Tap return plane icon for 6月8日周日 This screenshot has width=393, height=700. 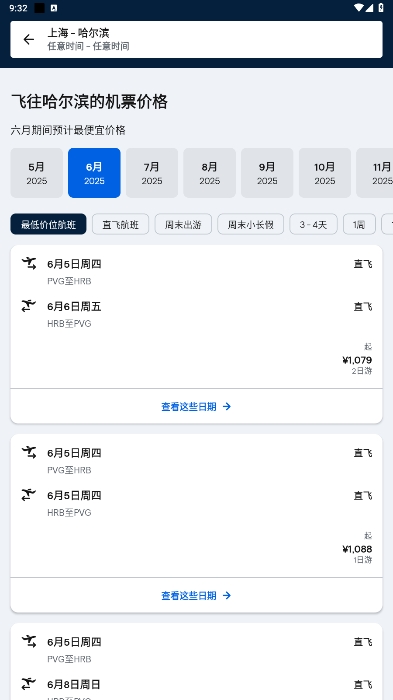(29, 683)
